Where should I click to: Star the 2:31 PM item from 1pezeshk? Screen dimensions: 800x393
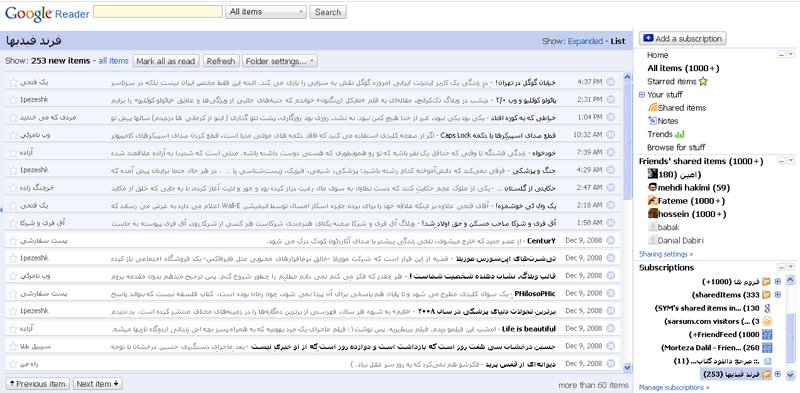coord(13,100)
